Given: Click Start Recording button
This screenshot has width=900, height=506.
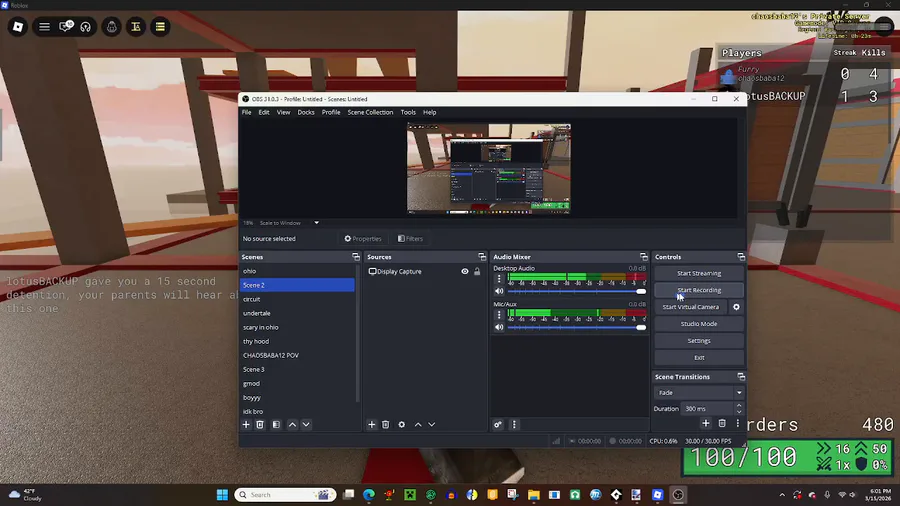Looking at the screenshot, I should 699,290.
